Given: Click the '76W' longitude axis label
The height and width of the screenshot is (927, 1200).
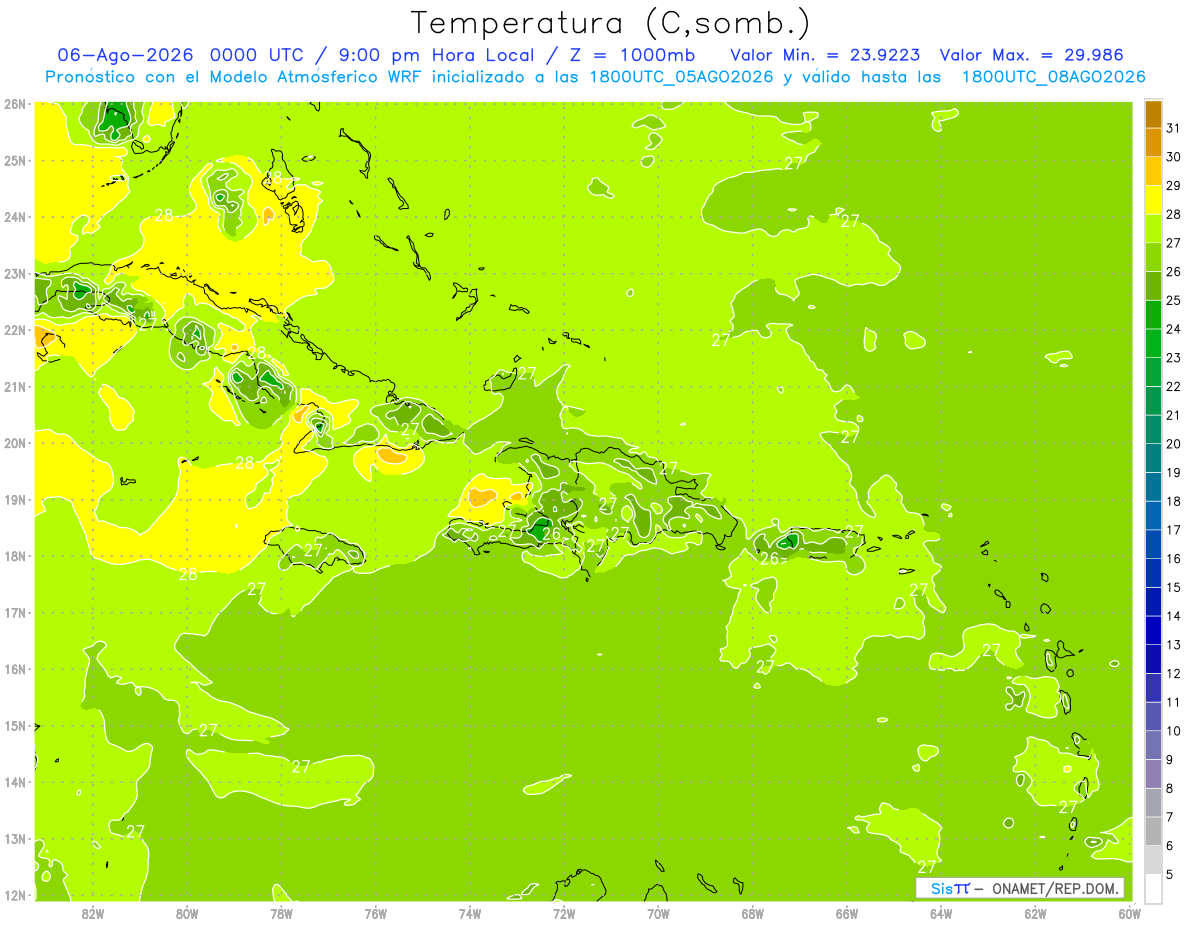Looking at the screenshot, I should click(x=376, y=913).
